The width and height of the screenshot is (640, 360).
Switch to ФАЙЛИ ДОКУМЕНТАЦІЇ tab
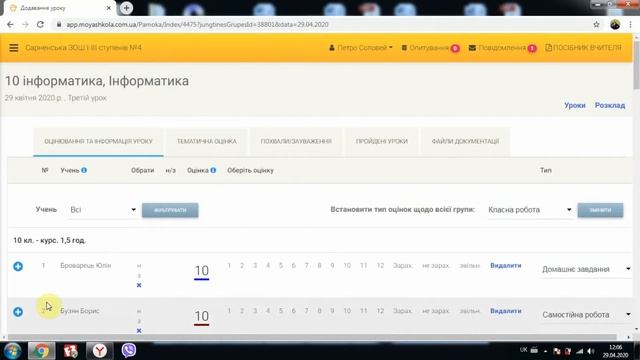coord(465,141)
